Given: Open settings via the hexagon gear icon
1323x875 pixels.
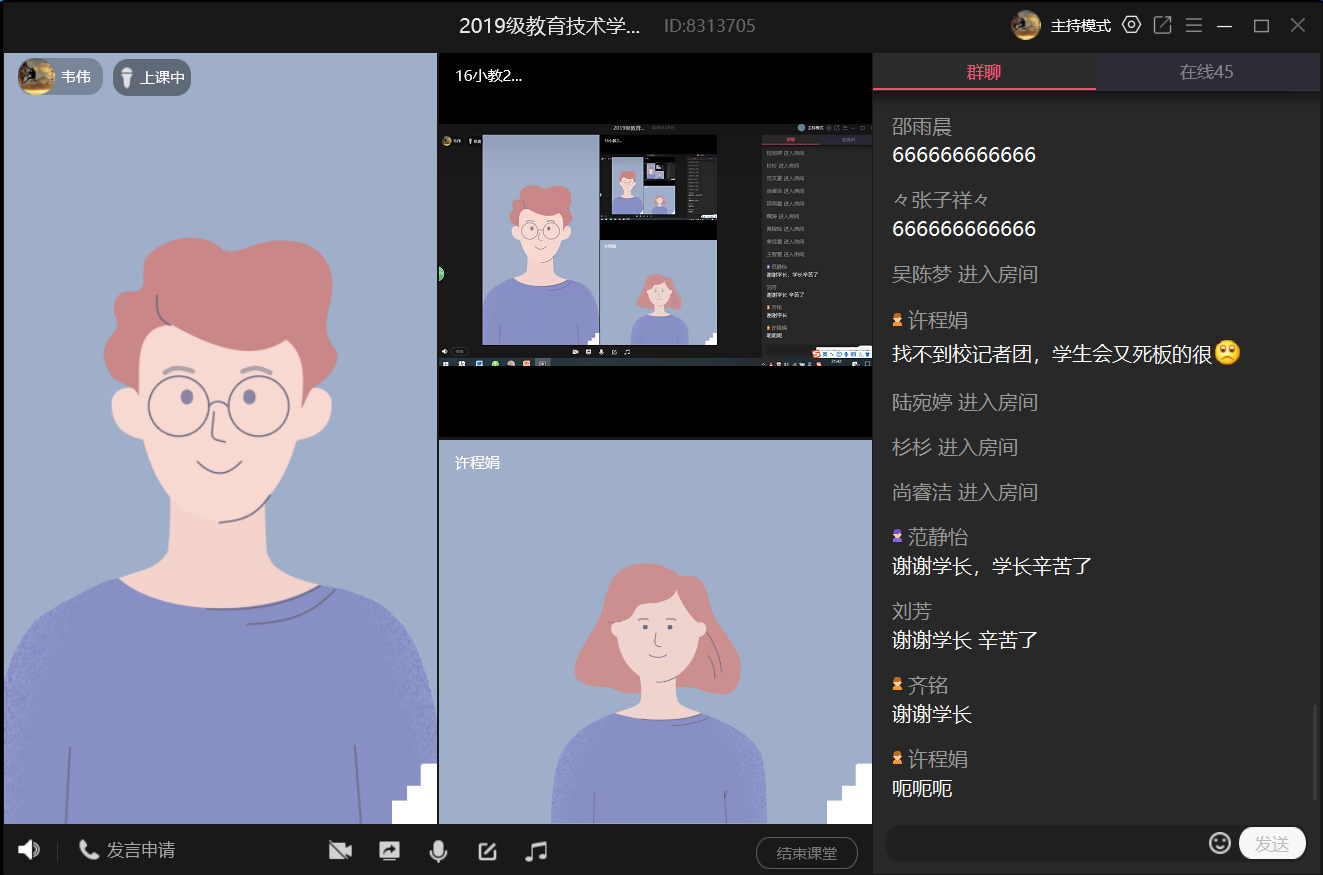Looking at the screenshot, I should pyautogui.click(x=1131, y=25).
